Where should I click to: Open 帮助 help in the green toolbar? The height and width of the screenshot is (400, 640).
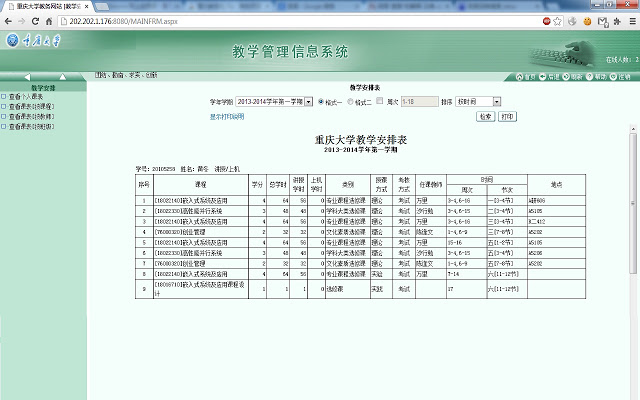point(596,77)
